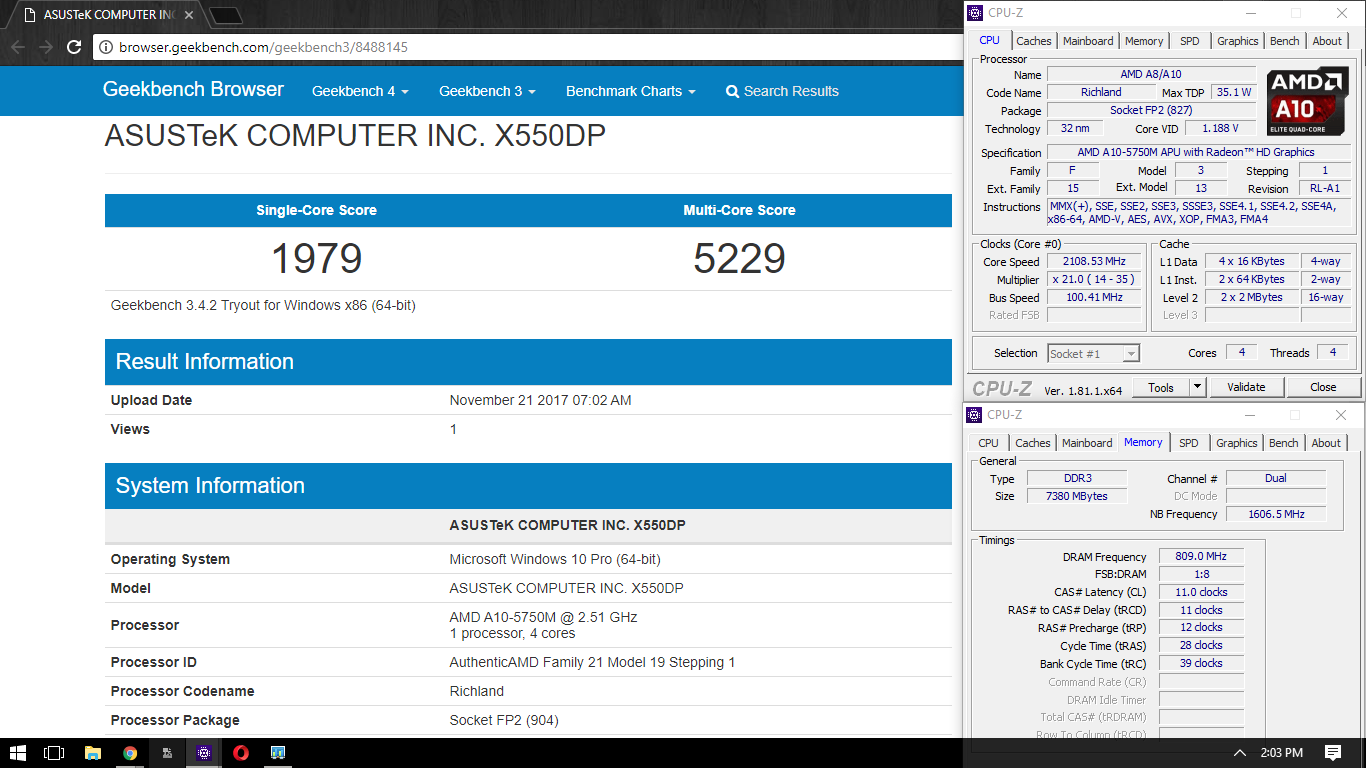Click the AMD A10 logo in CPU-Z
This screenshot has height=768, width=1366.
coord(1306,102)
